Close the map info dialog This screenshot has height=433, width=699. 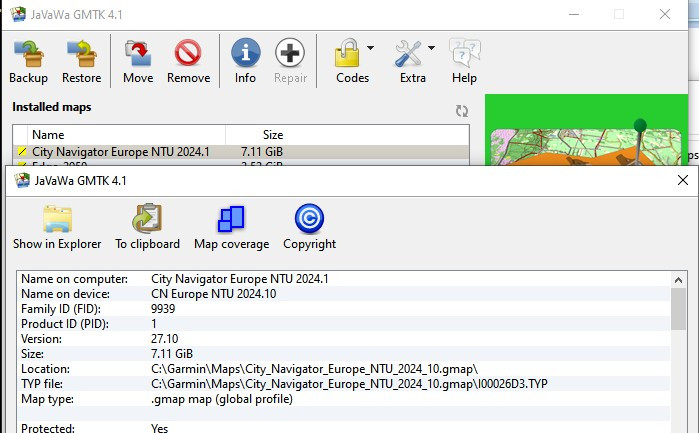(x=683, y=180)
